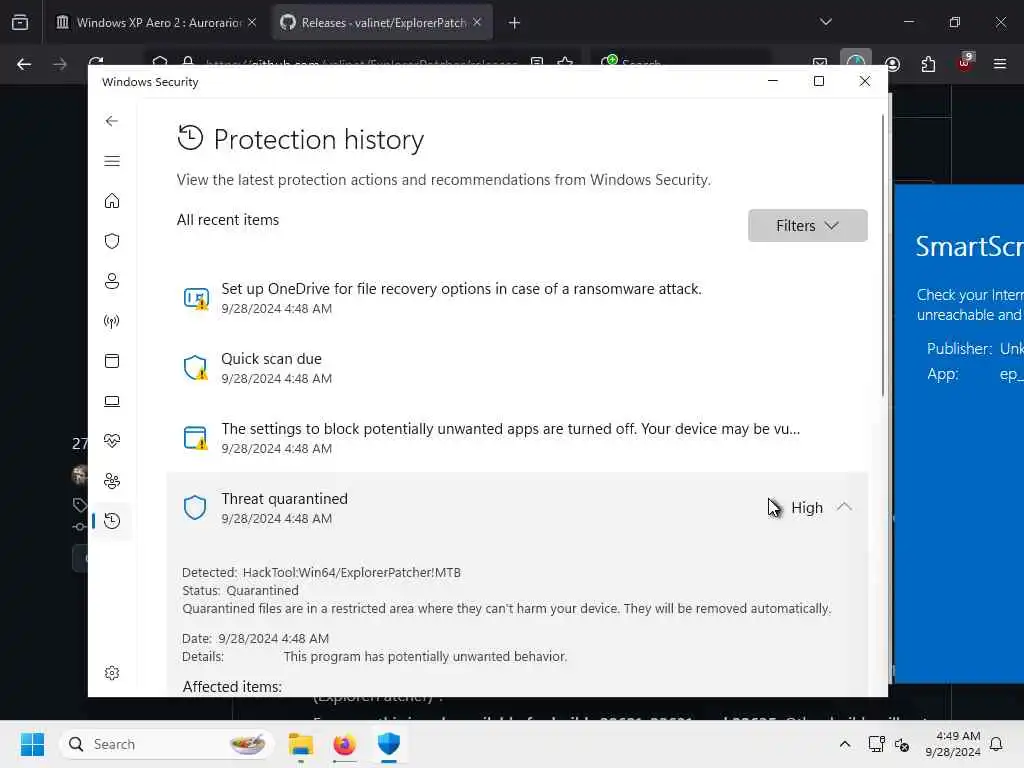Open Firewall & network protection icon

point(112,321)
